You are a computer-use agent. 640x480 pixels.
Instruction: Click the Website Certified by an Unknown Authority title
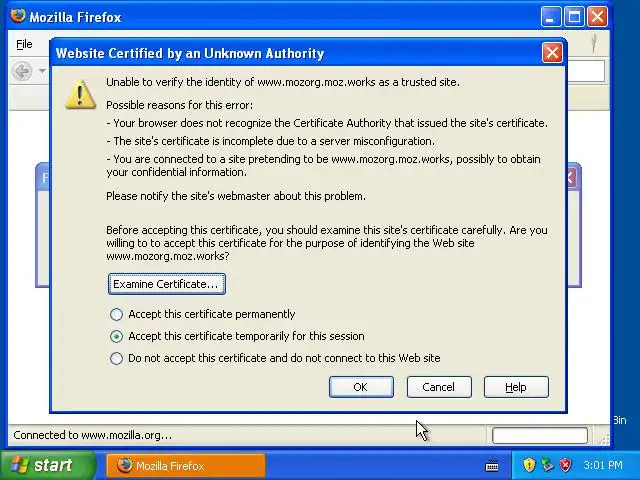(190, 53)
